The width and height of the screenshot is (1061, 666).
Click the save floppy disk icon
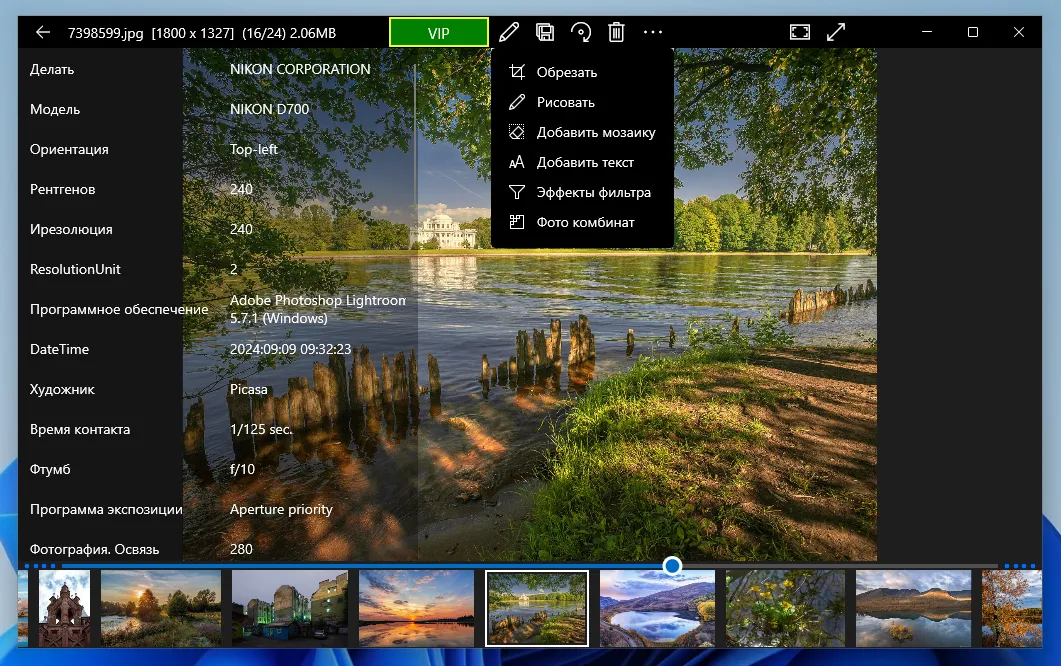545,32
